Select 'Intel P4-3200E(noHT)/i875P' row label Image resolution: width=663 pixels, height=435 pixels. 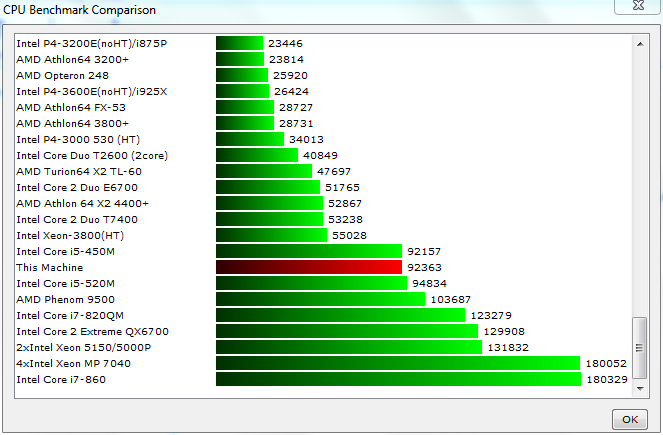(92, 44)
